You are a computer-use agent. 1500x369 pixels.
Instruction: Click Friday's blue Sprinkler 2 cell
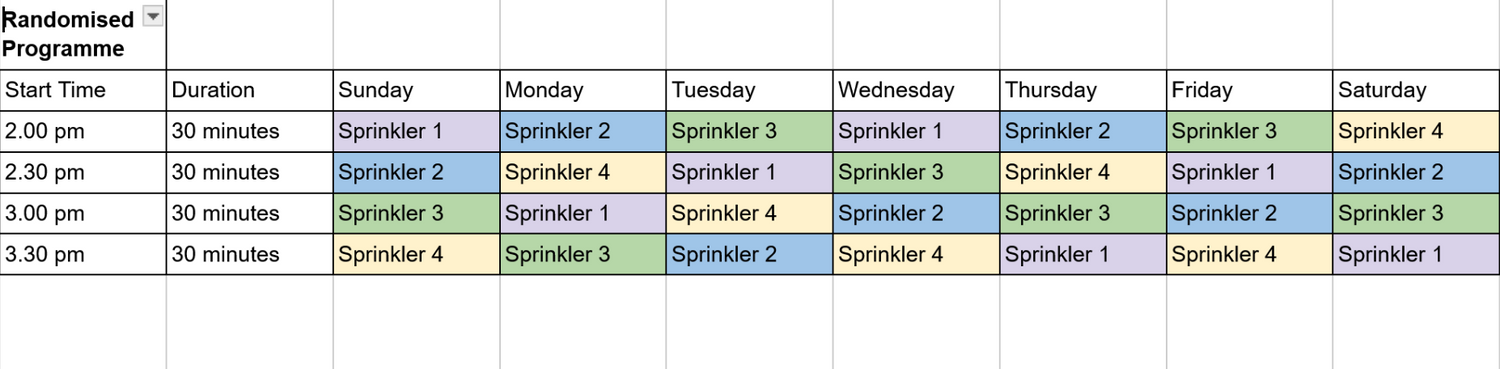pyautogui.click(x=1249, y=213)
